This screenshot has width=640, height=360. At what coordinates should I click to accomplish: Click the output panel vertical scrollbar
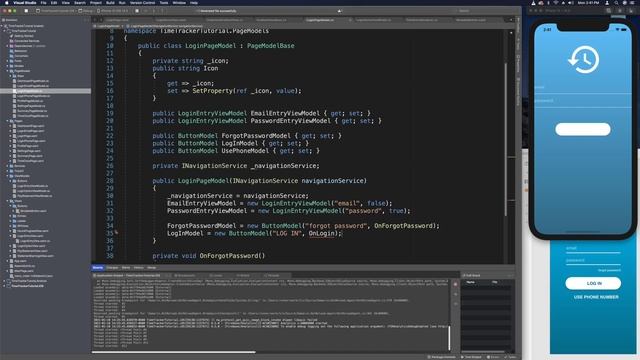(x=449, y=338)
